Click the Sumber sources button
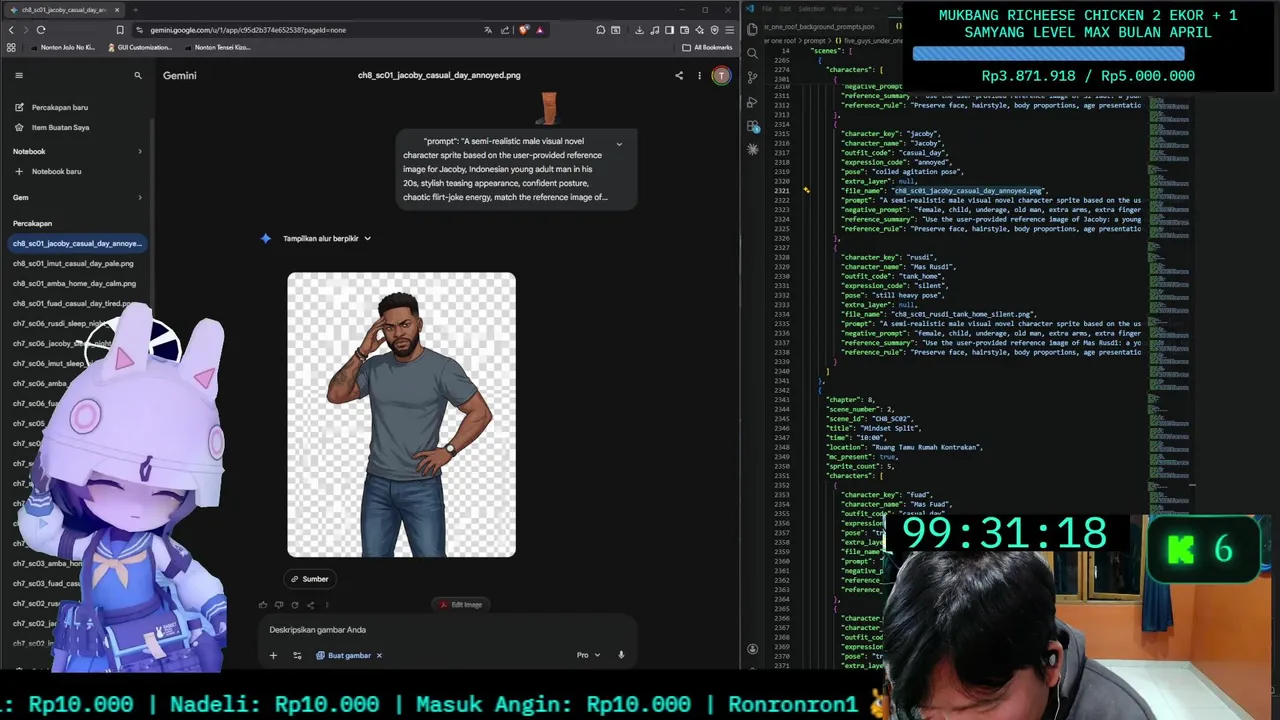Image resolution: width=1280 pixels, height=720 pixels. [310, 579]
